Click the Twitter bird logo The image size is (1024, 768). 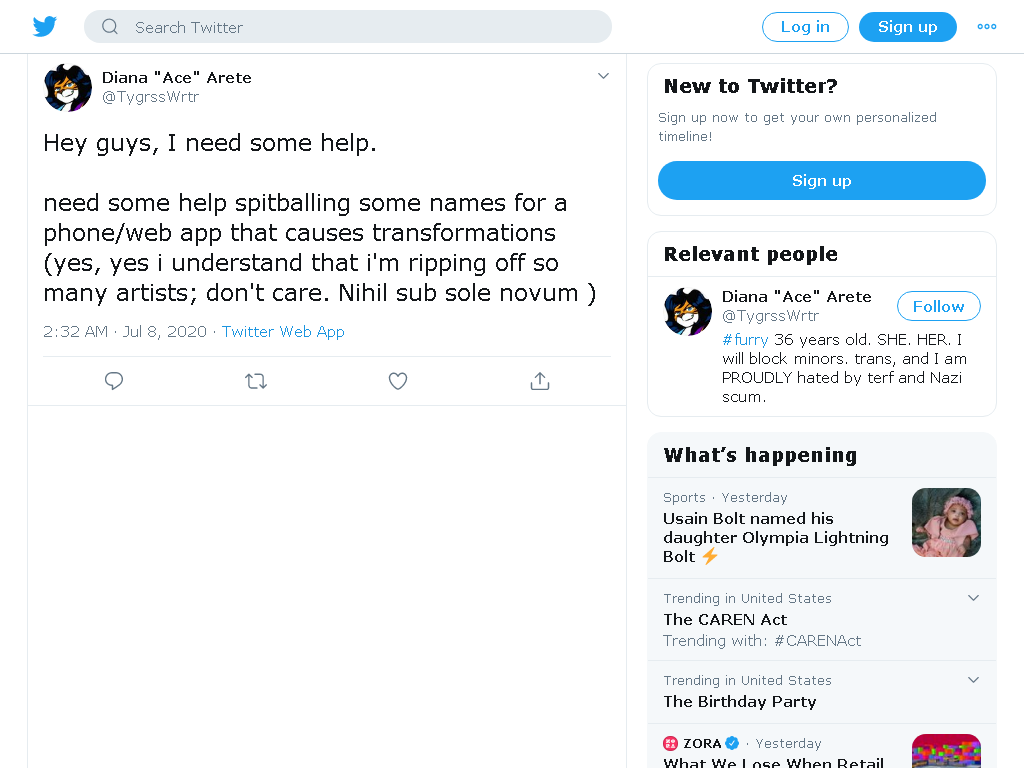point(44,27)
